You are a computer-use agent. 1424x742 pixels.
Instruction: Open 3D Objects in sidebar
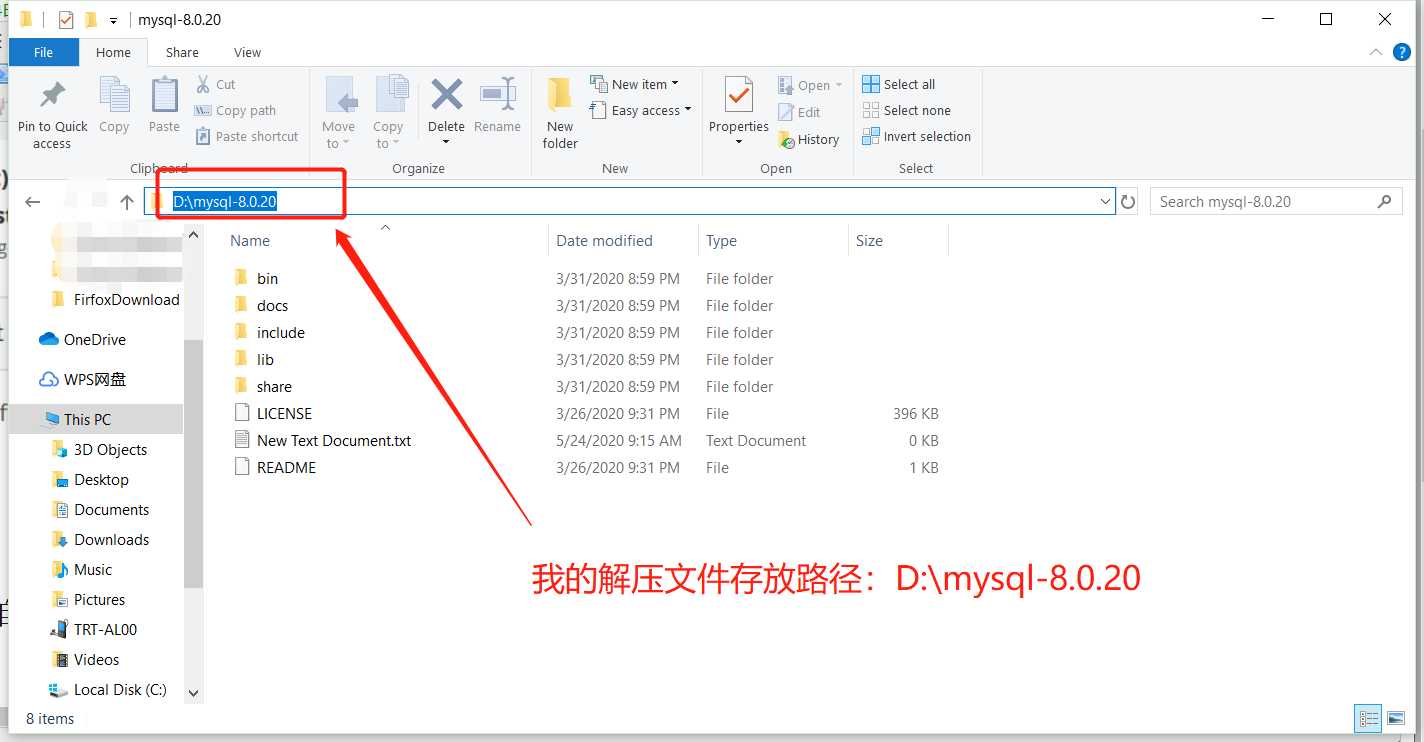point(110,449)
